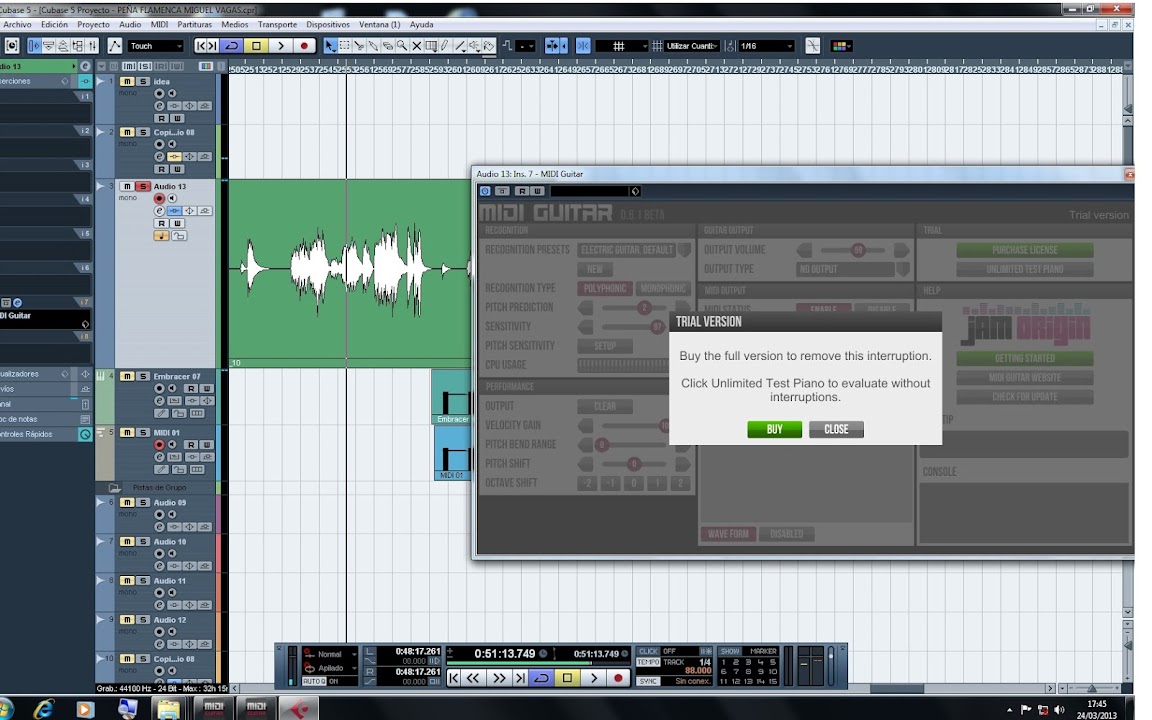The height and width of the screenshot is (720, 1152).
Task: Toggle record enable on Audio 13
Action: pyautogui.click(x=159, y=198)
